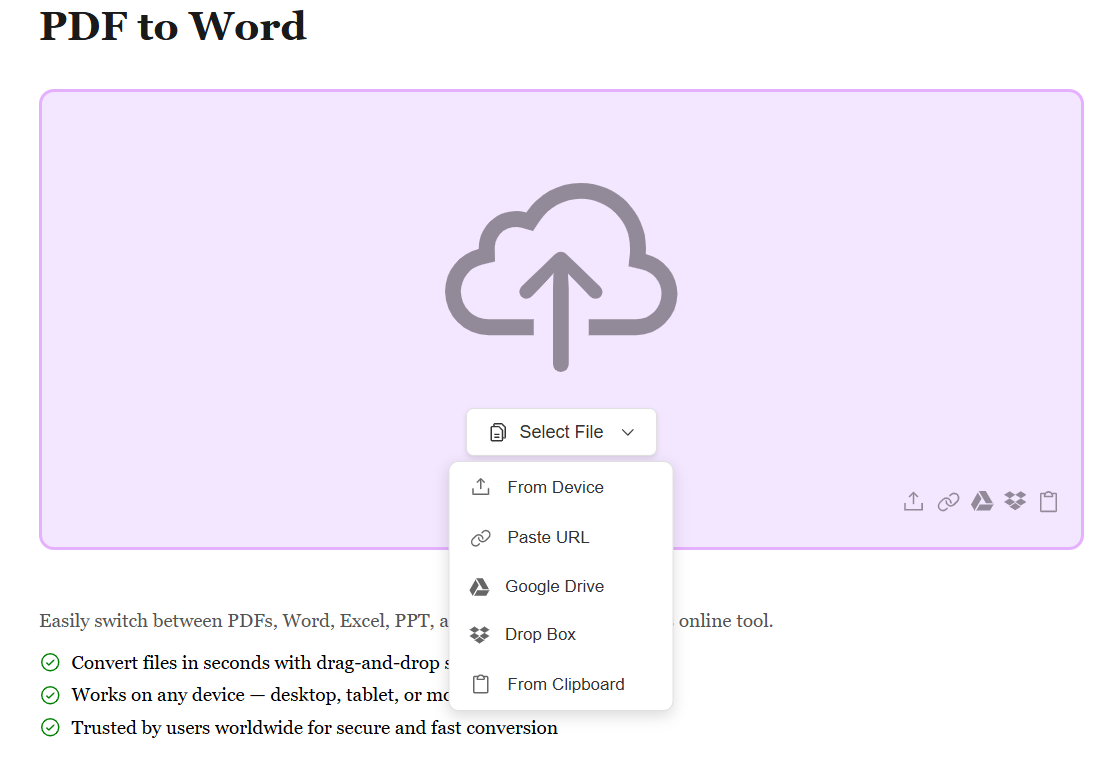Screen dimensions: 1113x775
Task: Choose "From Device" in the dropdown menu
Action: point(555,488)
